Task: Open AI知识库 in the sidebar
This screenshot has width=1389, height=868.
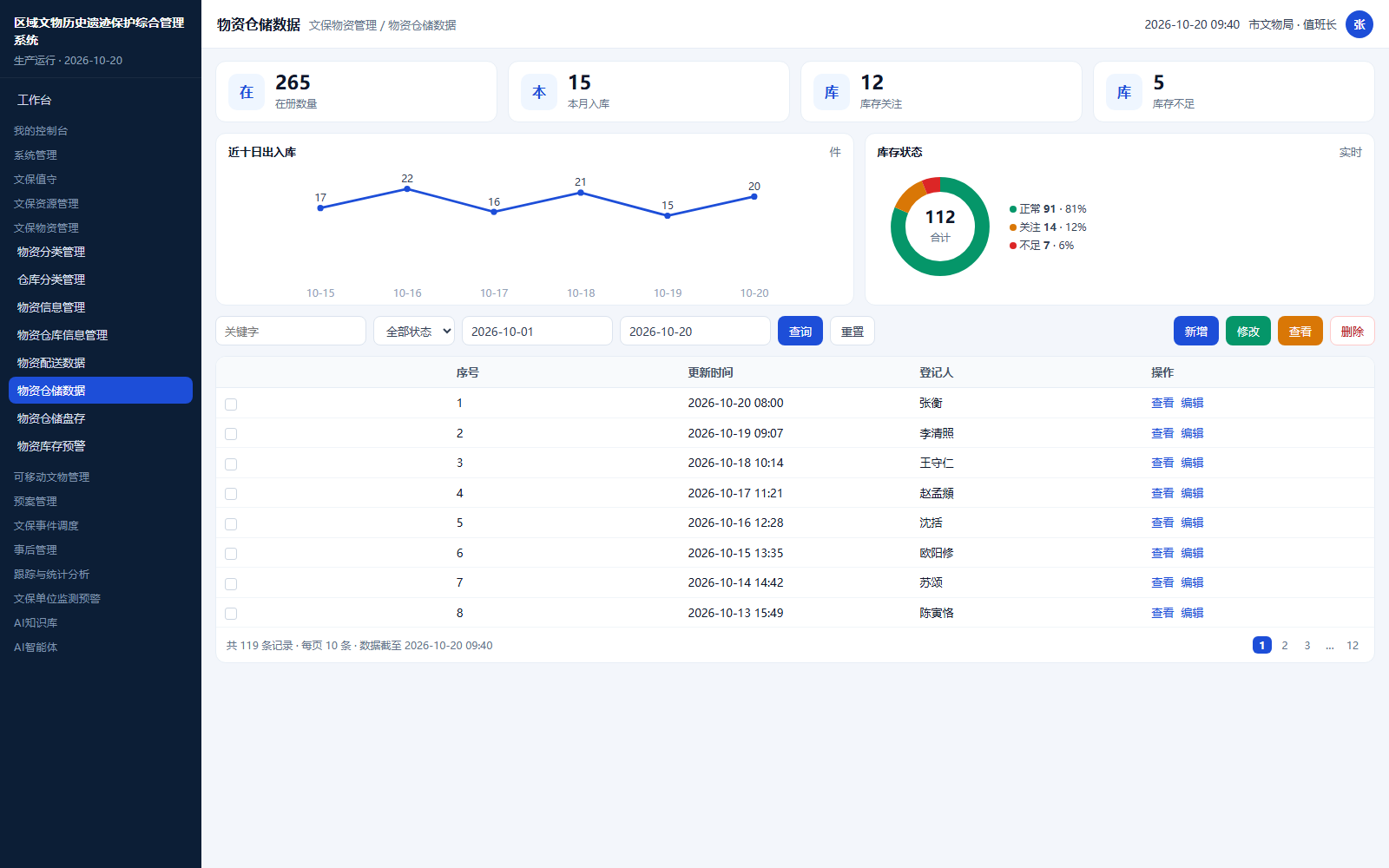Action: coord(36,622)
